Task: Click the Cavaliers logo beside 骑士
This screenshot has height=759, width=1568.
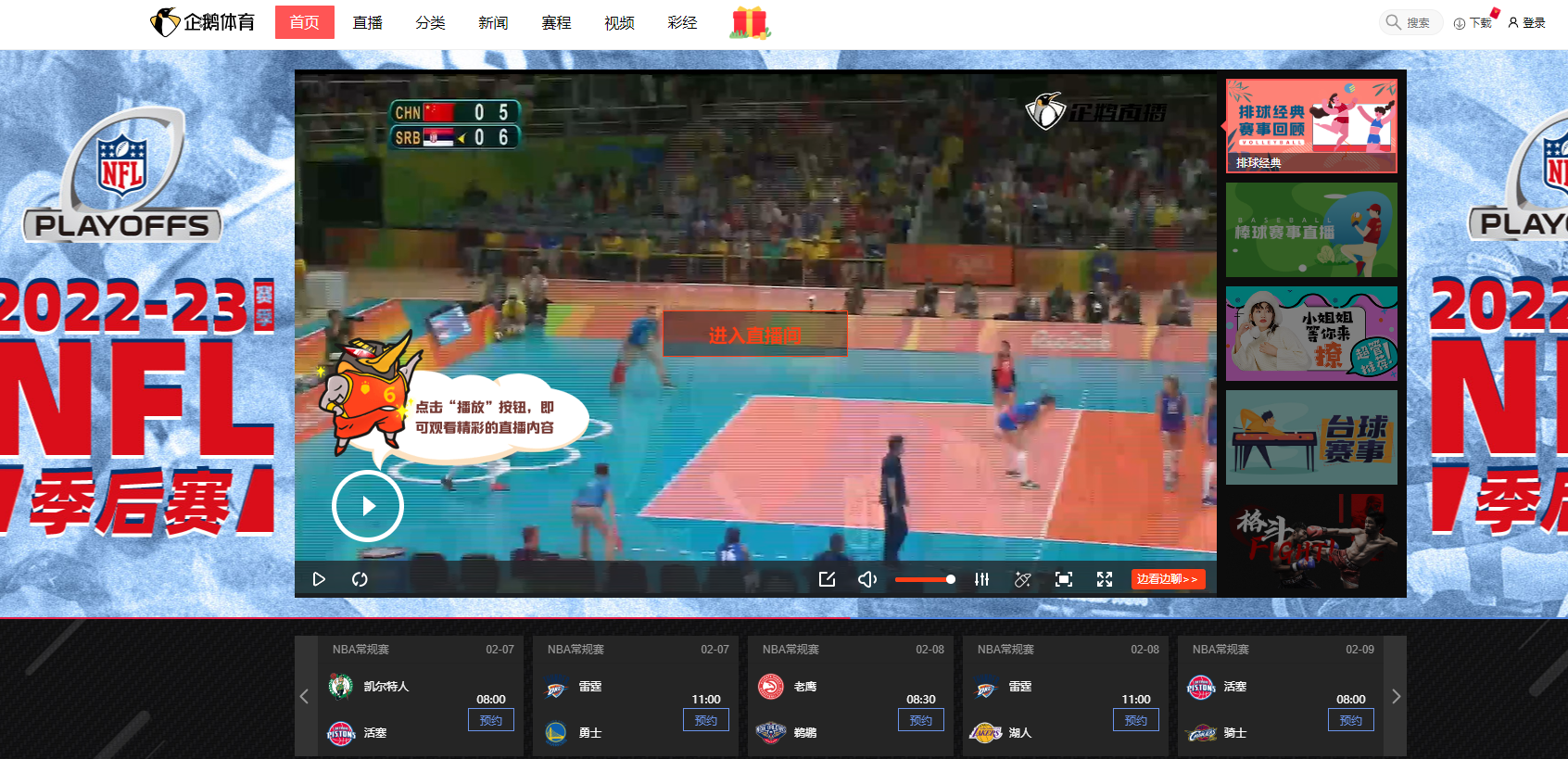Action: (x=1201, y=734)
